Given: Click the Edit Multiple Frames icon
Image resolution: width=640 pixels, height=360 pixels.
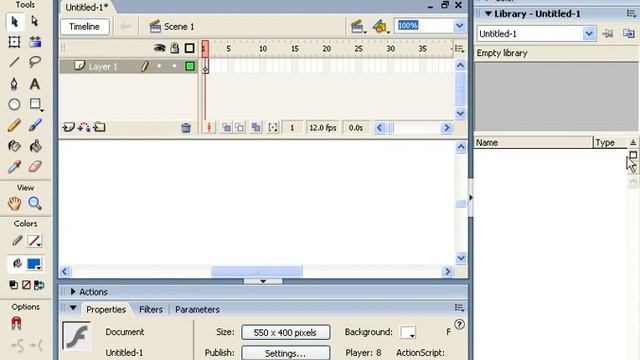Looking at the screenshot, I should click(x=256, y=128).
